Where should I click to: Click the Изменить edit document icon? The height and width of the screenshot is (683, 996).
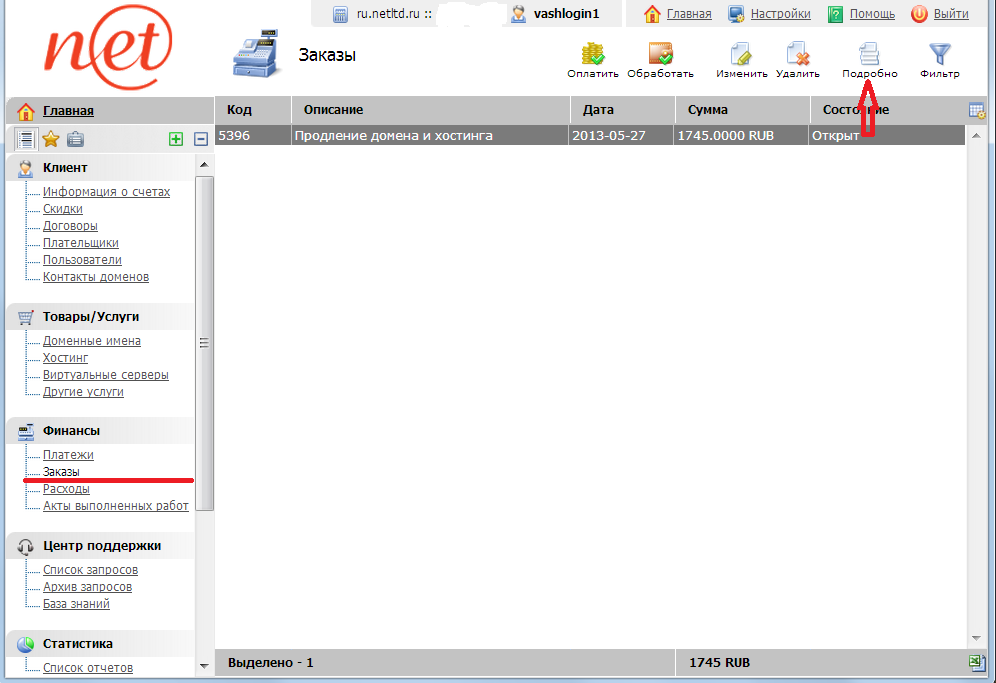pyautogui.click(x=741, y=54)
